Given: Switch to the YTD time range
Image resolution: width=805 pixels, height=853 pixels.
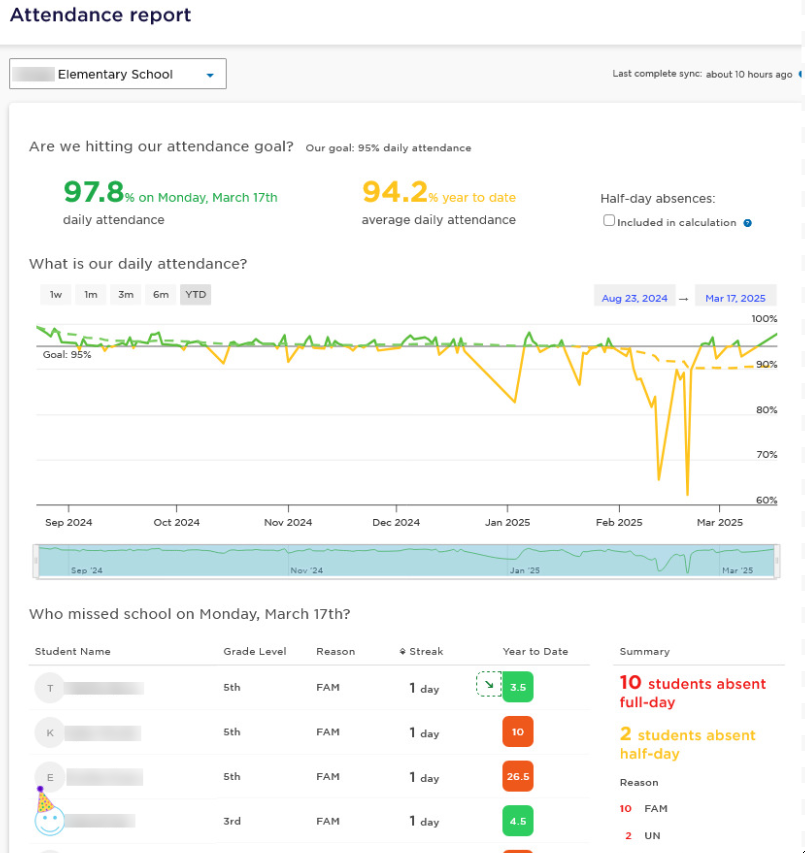Looking at the screenshot, I should (x=195, y=294).
